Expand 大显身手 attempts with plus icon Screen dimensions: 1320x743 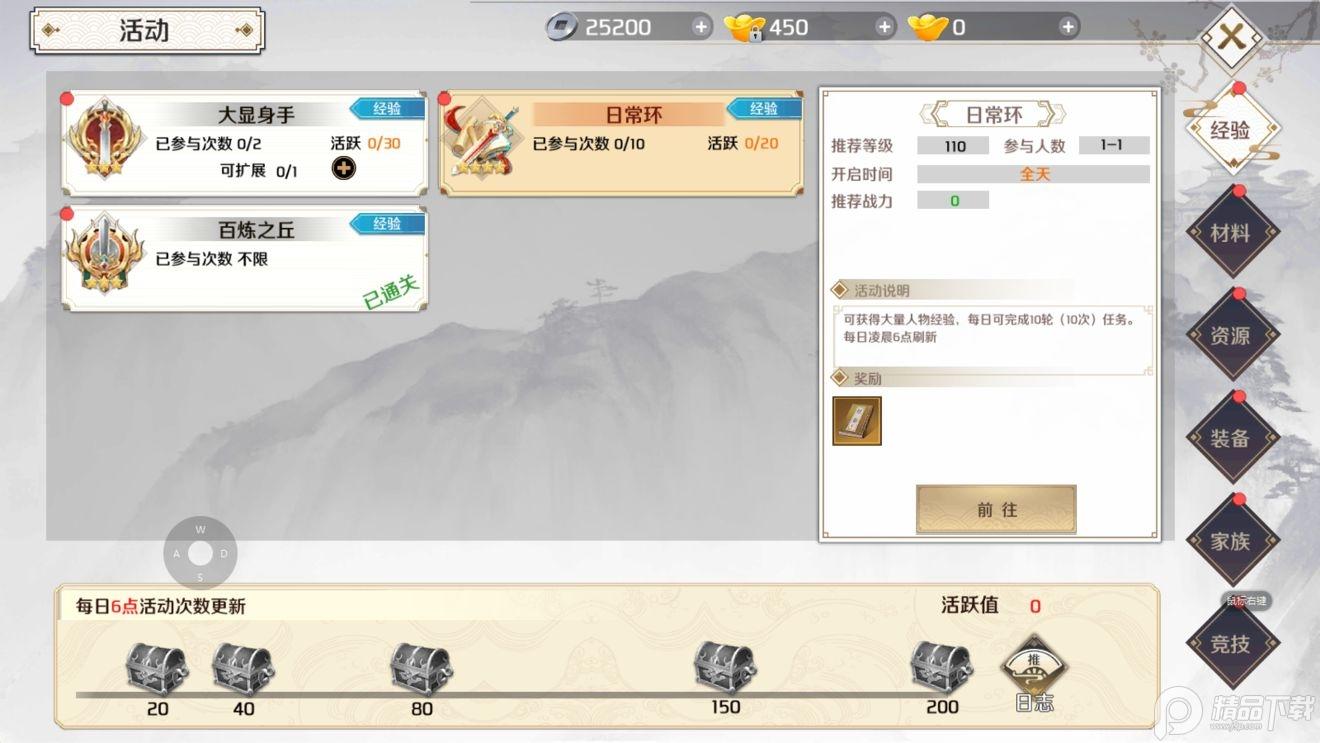[x=343, y=169]
